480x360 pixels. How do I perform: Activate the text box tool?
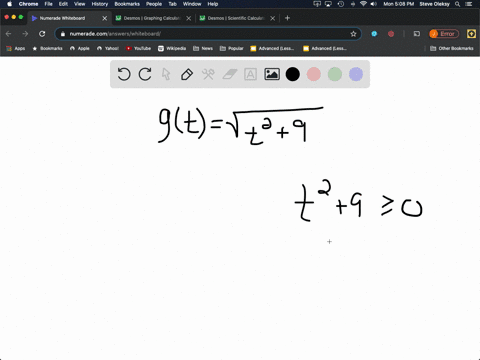pyautogui.click(x=250, y=74)
